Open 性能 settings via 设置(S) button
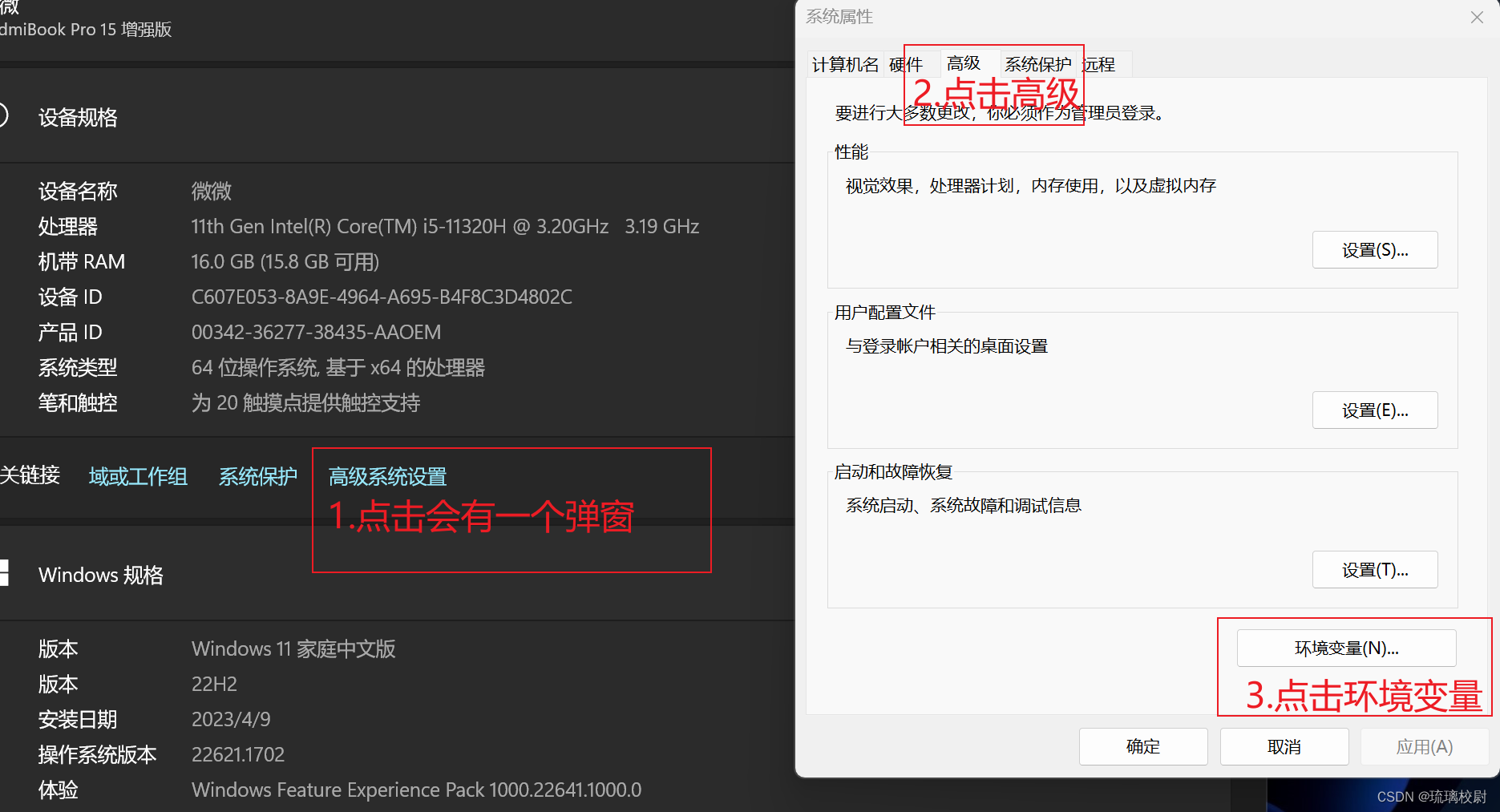1500x812 pixels. (1374, 249)
